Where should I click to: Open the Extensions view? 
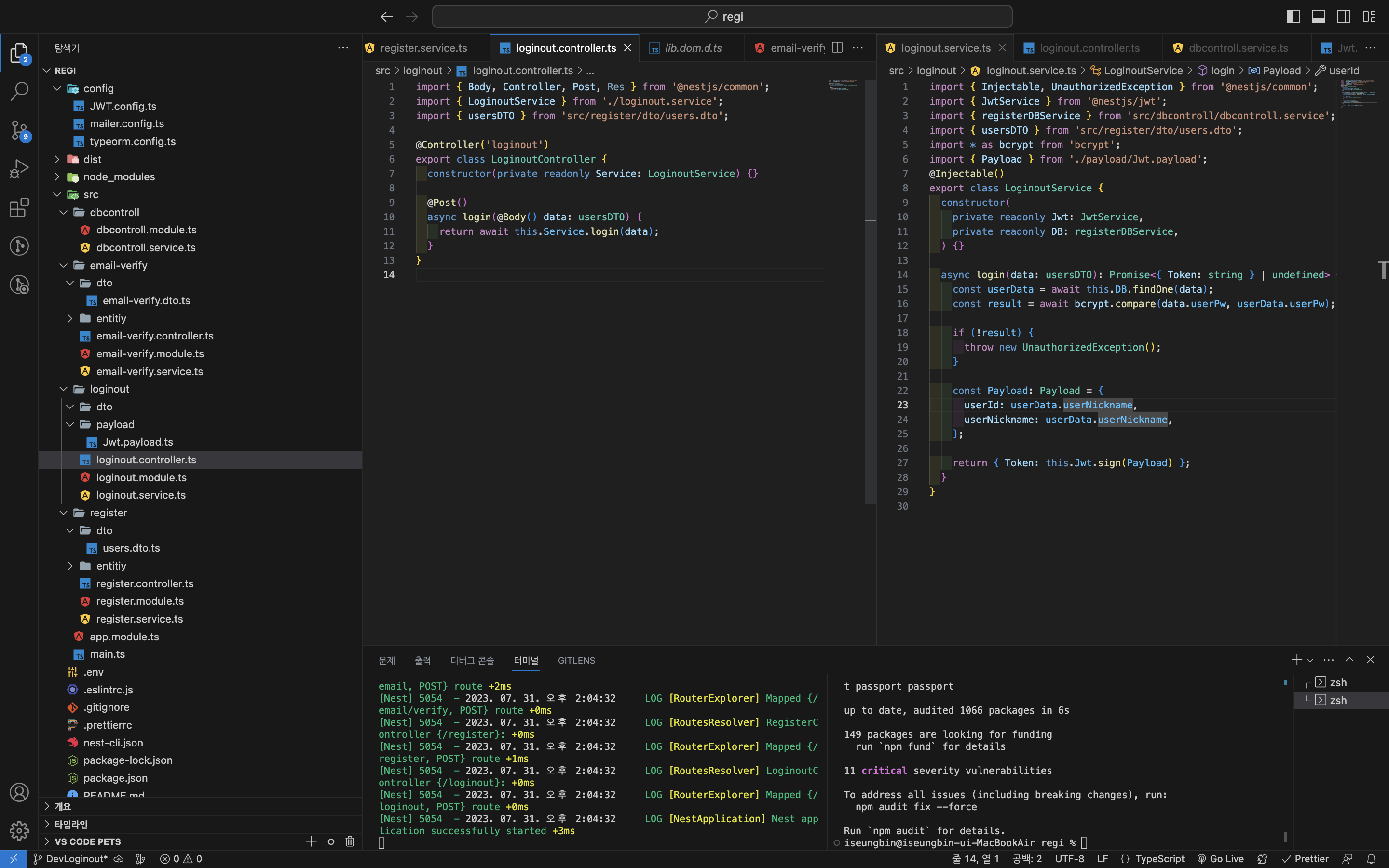click(19, 207)
